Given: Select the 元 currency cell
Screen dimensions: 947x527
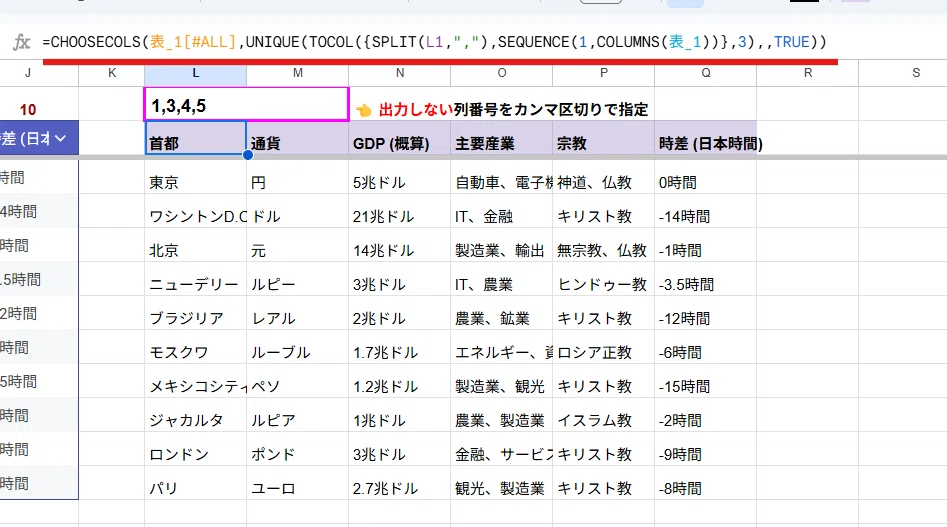Looking at the screenshot, I should tap(298, 244).
